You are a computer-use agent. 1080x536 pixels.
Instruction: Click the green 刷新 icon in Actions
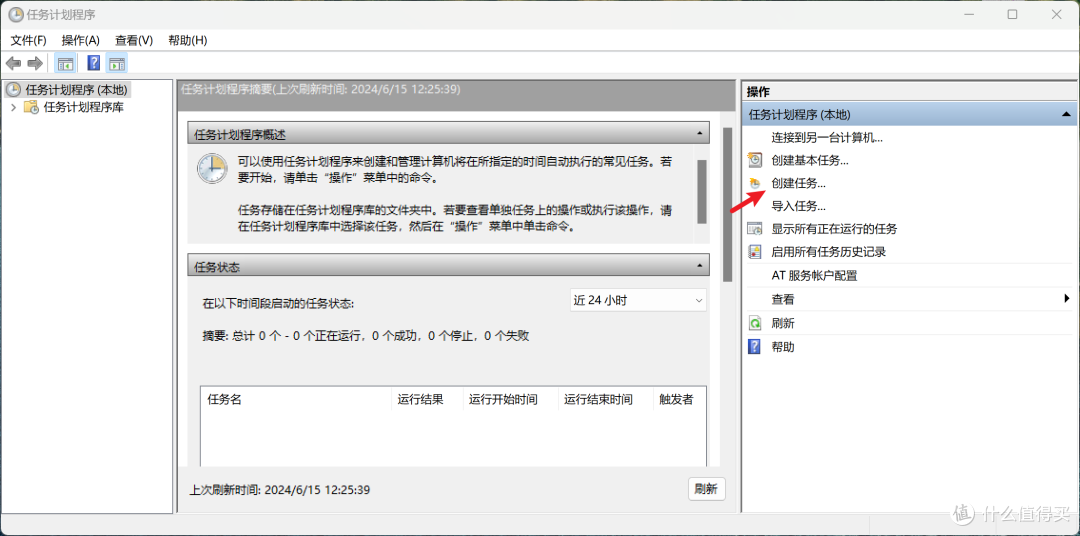tap(755, 323)
